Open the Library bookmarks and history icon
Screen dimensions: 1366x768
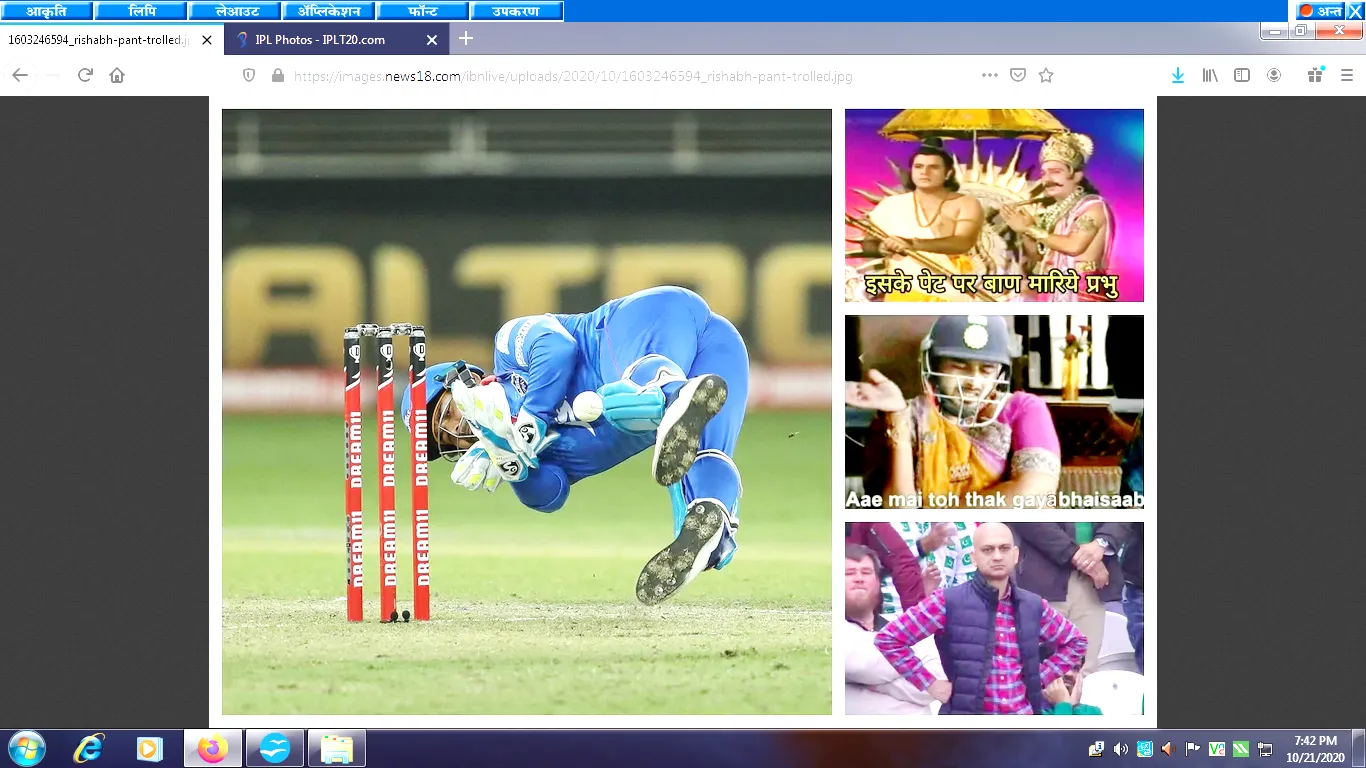coord(1210,75)
